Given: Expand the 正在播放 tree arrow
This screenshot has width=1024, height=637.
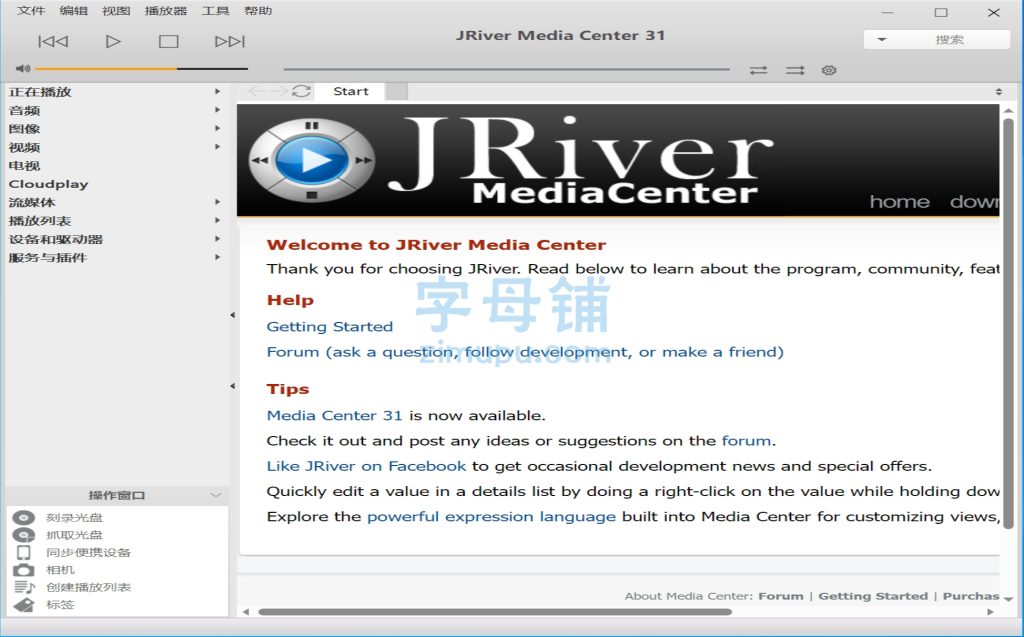Looking at the screenshot, I should (x=217, y=91).
